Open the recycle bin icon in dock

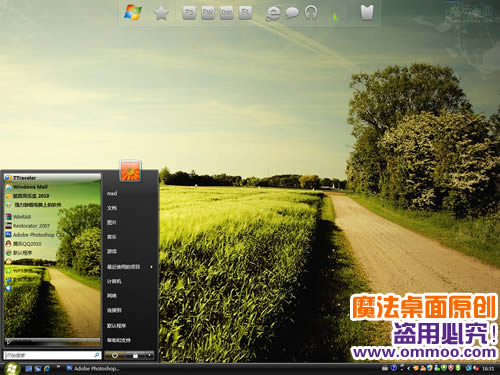coord(367,13)
